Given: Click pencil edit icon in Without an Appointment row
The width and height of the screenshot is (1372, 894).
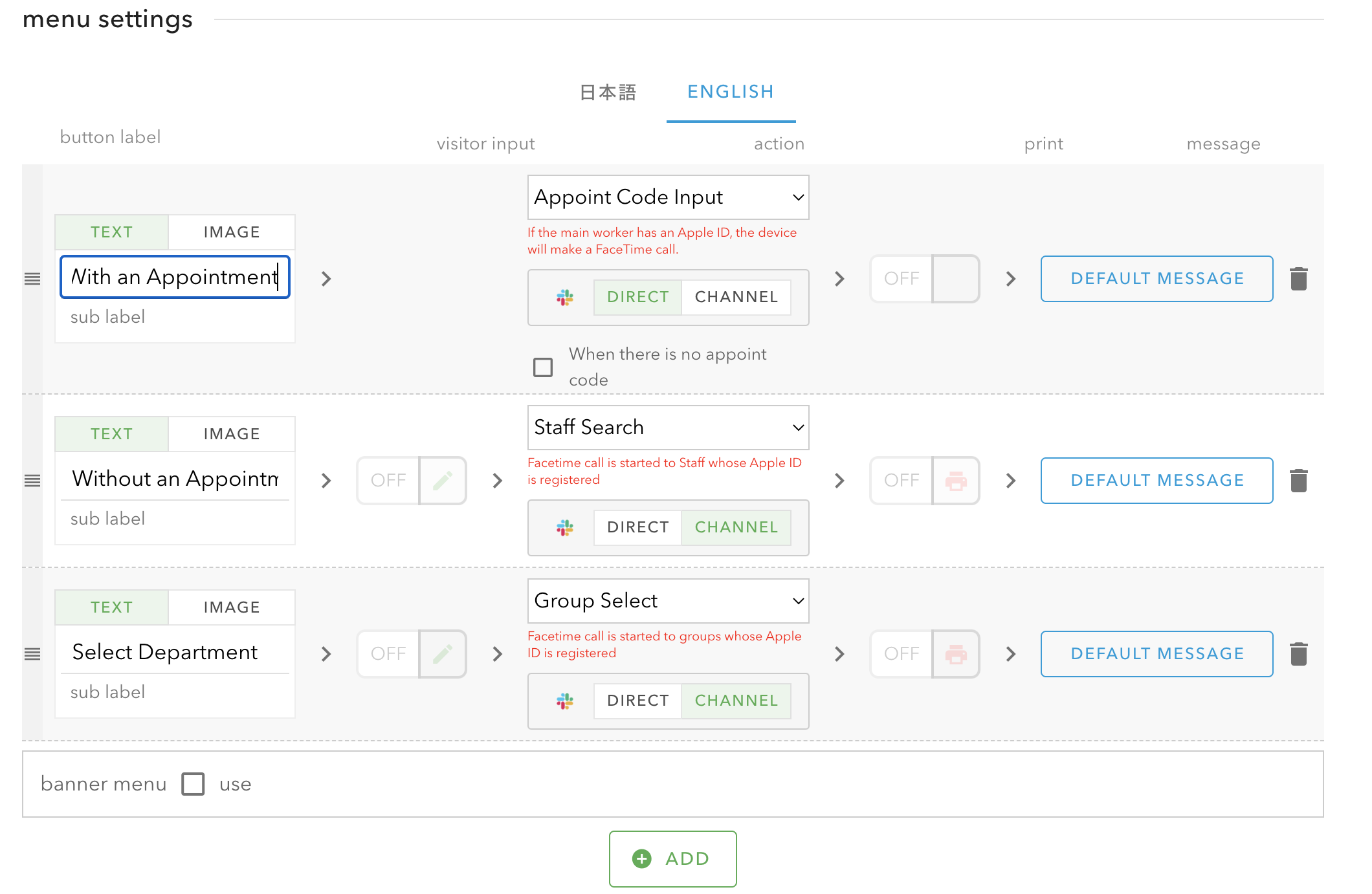Looking at the screenshot, I should click(x=443, y=481).
